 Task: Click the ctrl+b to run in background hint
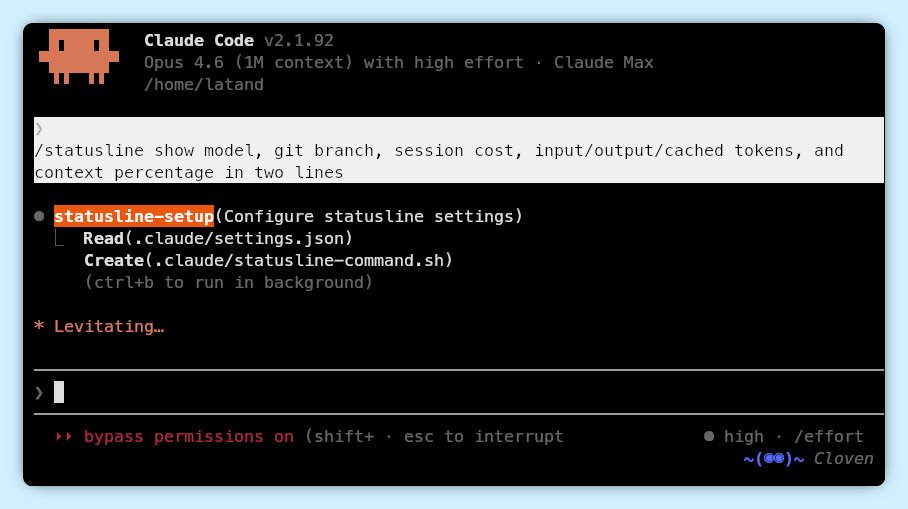coord(228,282)
